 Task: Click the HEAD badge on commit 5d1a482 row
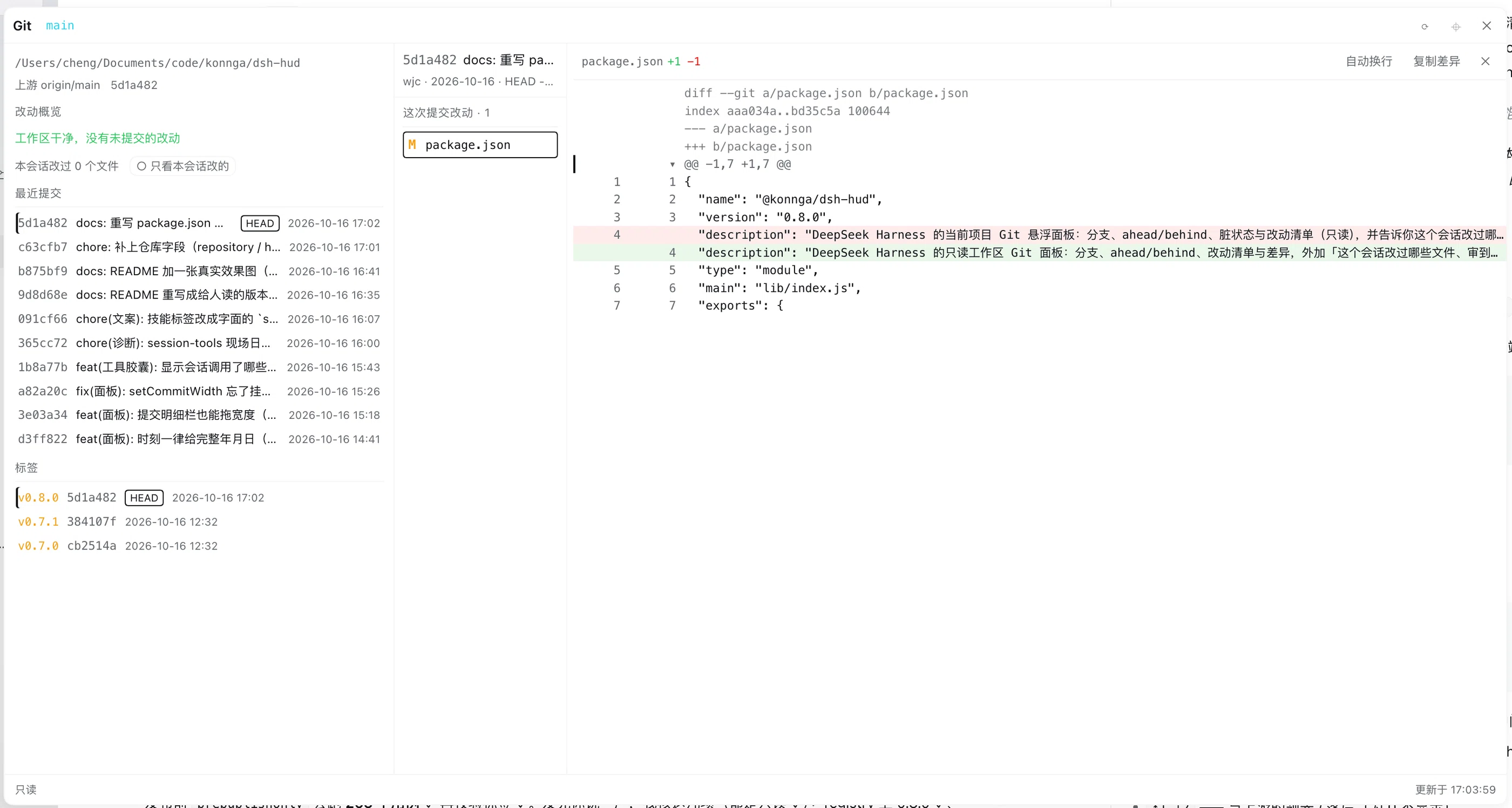coord(260,223)
